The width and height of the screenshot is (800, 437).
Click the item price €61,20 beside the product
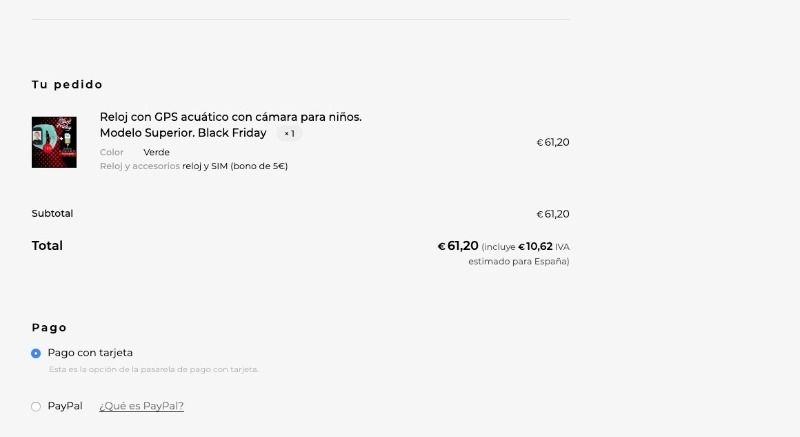(553, 142)
